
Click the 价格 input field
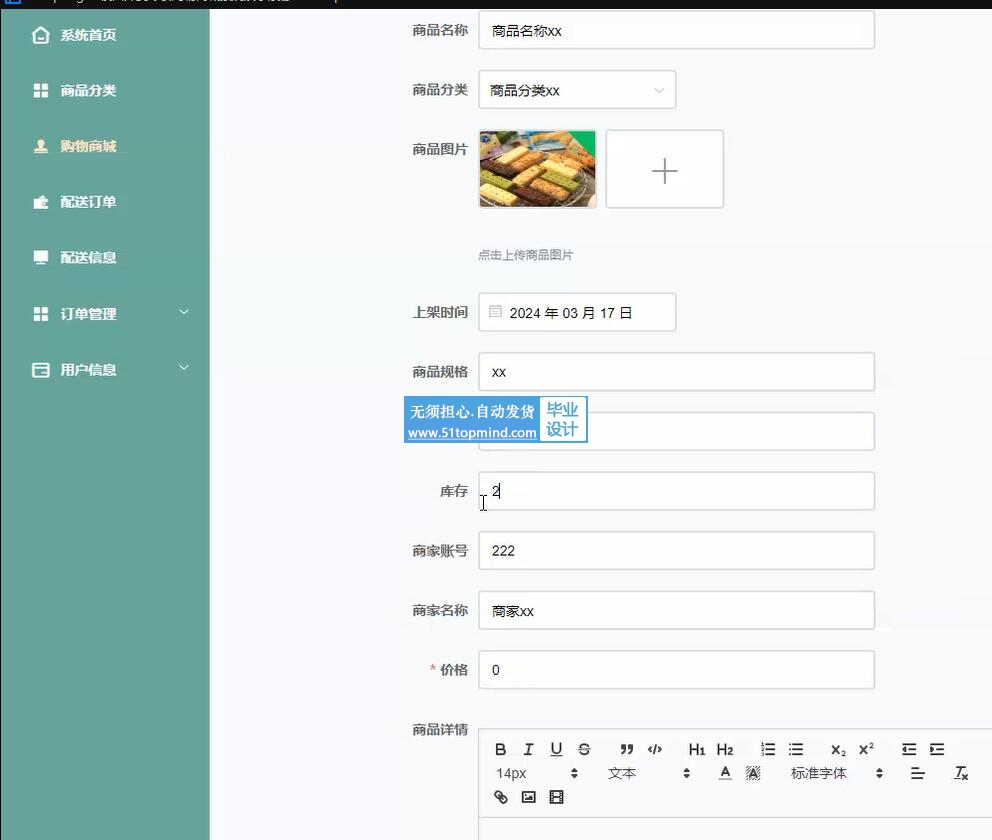click(x=676, y=670)
